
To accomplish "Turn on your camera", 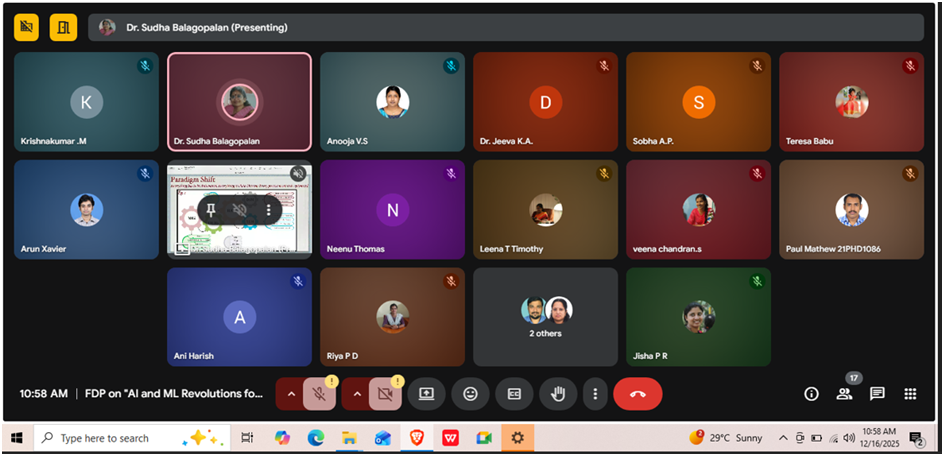I will tap(383, 394).
